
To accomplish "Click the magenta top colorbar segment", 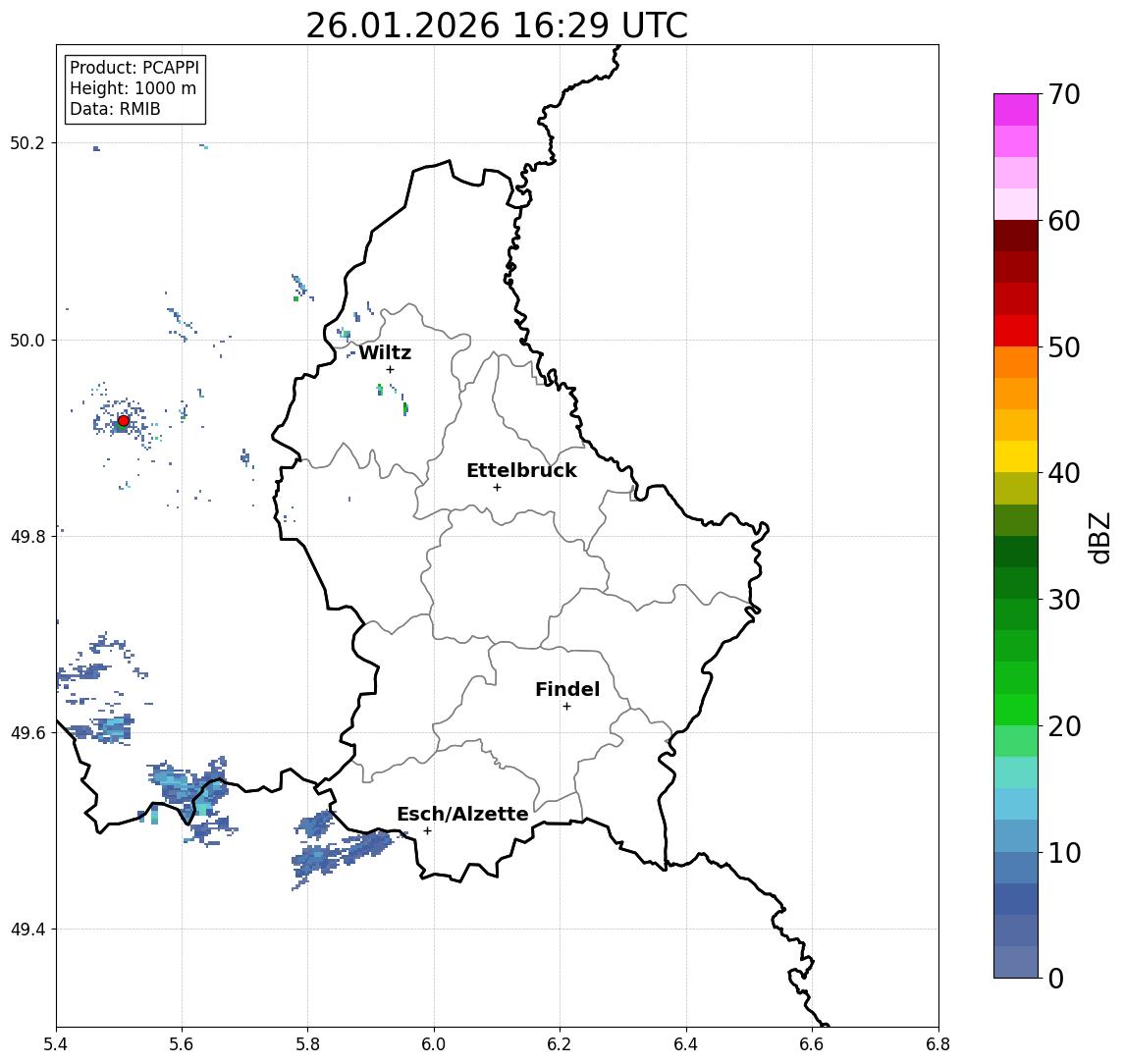I will click(x=1016, y=110).
